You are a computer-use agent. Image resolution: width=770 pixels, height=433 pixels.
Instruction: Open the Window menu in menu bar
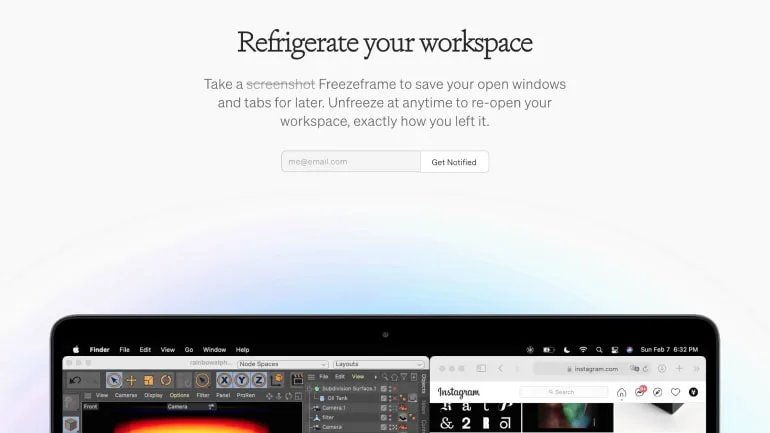214,350
